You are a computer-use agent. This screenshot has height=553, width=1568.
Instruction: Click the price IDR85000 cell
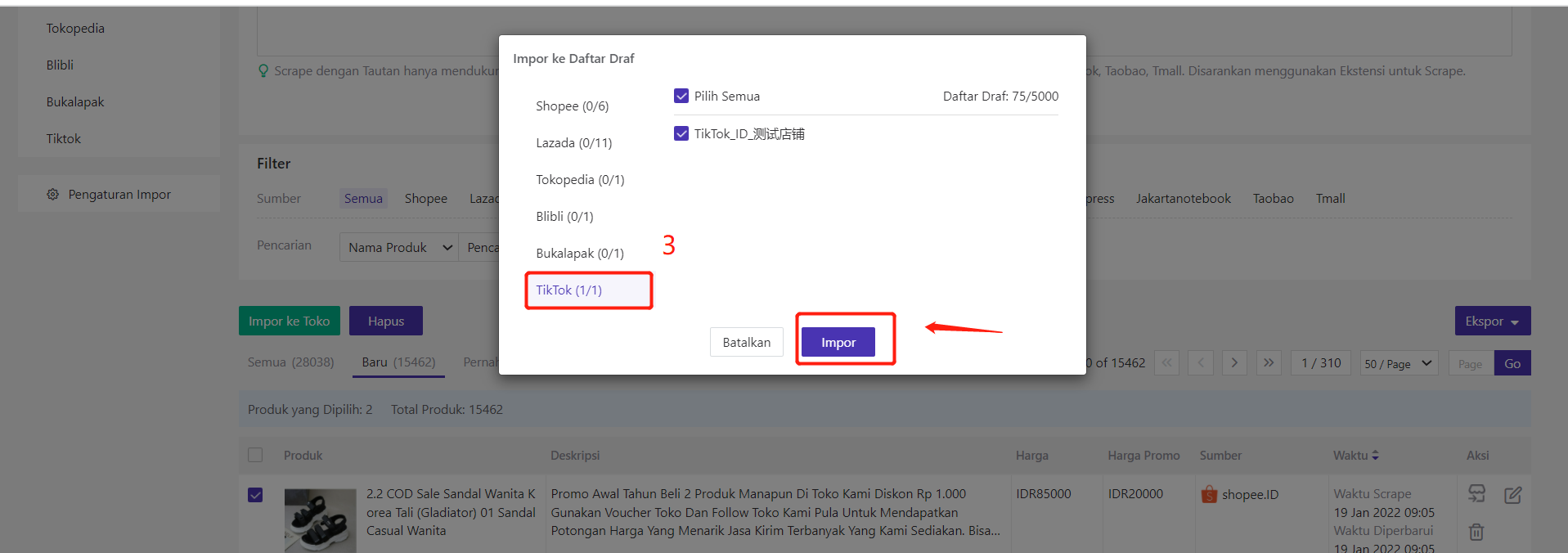[1044, 494]
